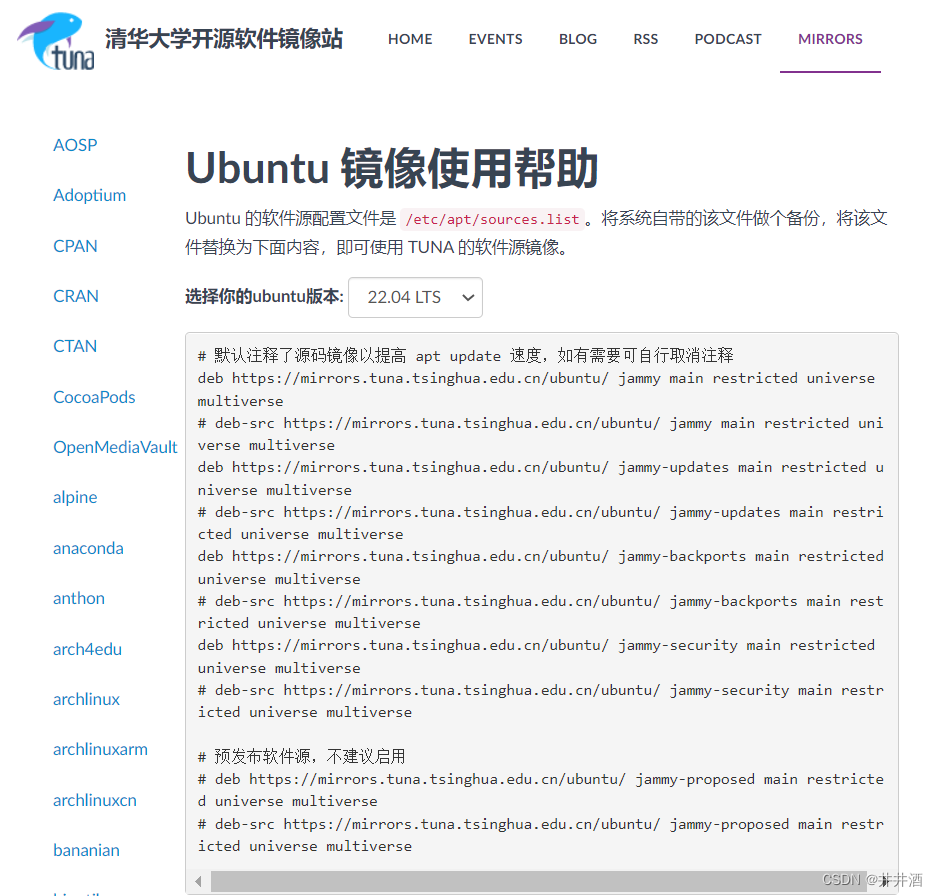The height and width of the screenshot is (896, 938).
Task: Go to the BLOG page
Action: (x=578, y=39)
